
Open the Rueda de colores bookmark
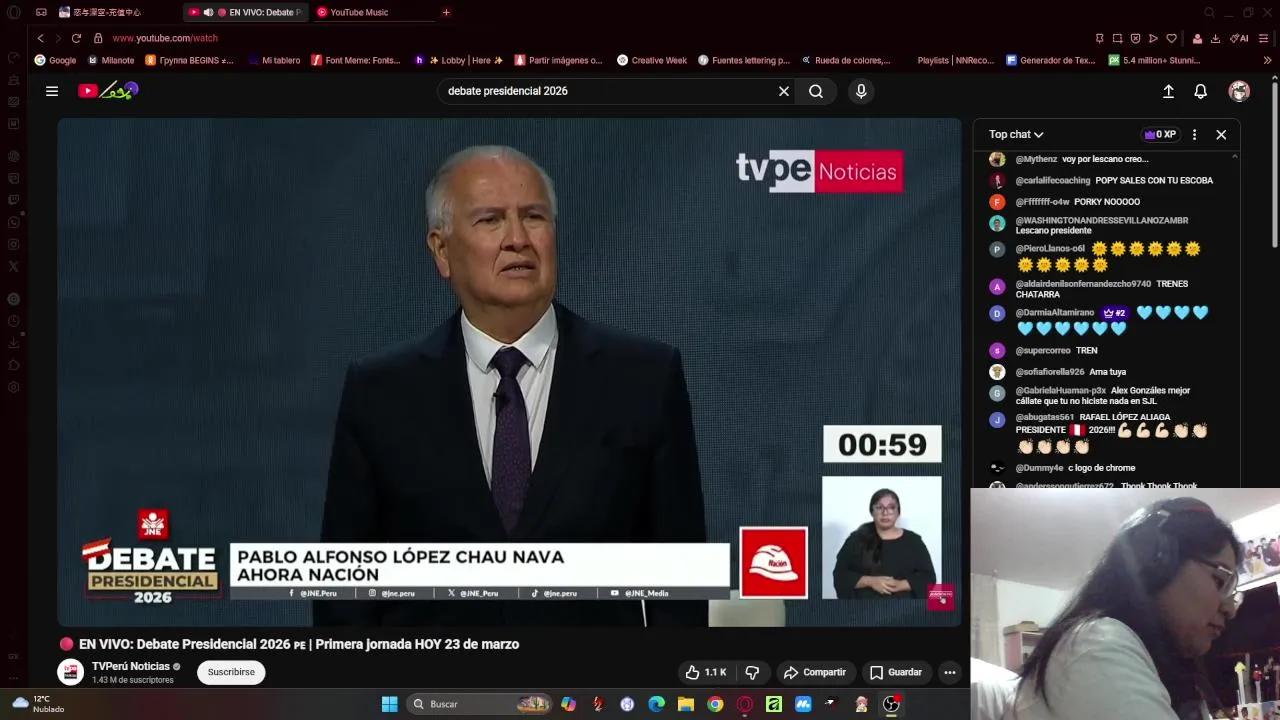[846, 60]
